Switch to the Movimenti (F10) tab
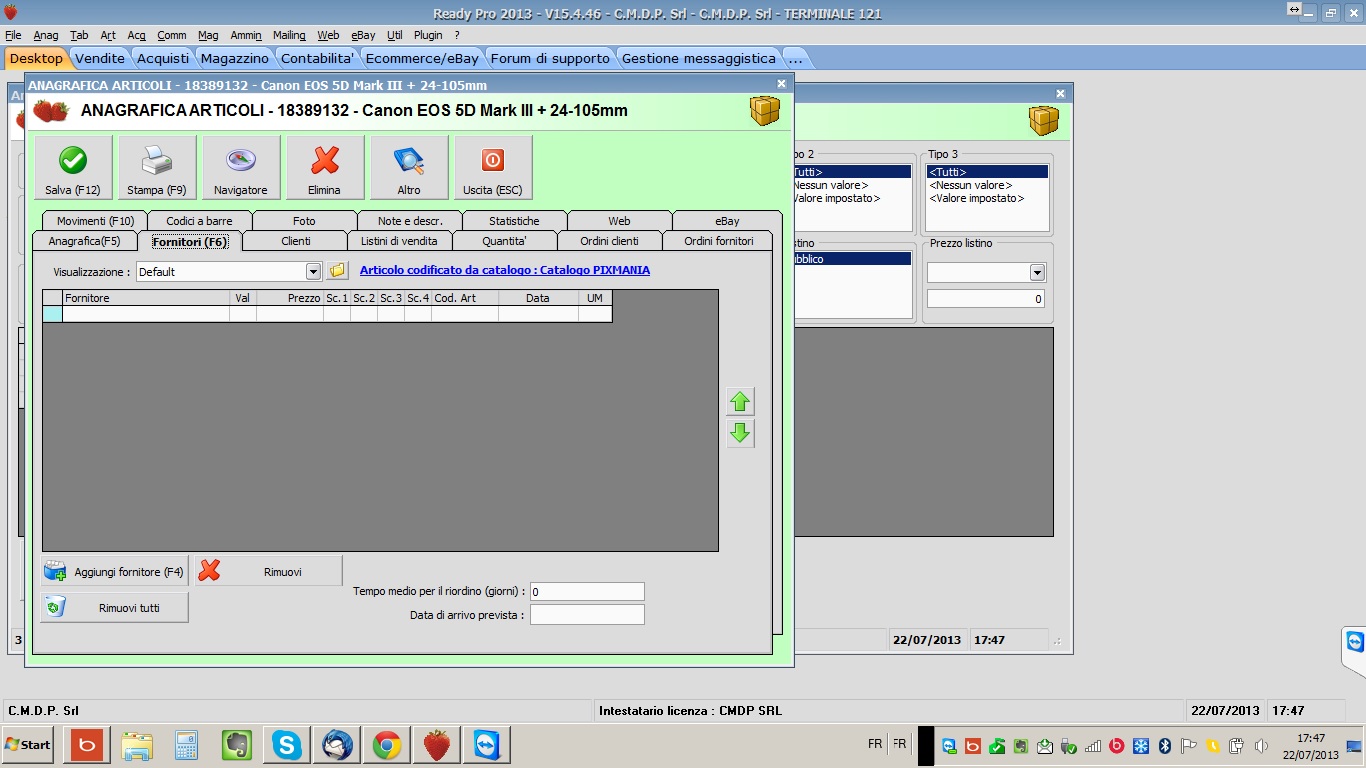This screenshot has height=768, width=1366. click(x=95, y=221)
